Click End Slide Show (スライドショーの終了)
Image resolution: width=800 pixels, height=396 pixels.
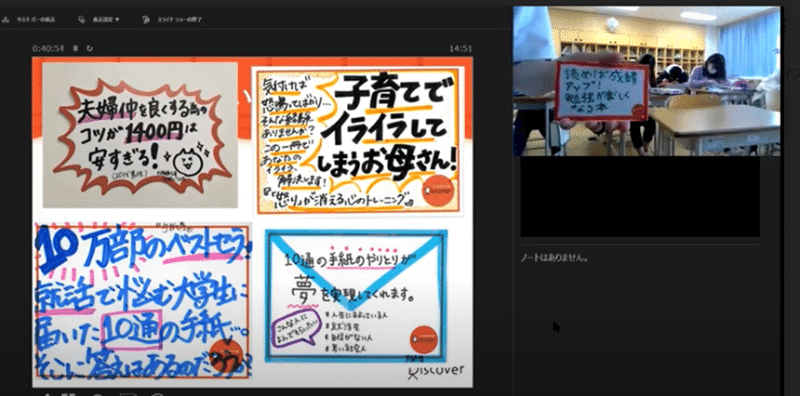click(172, 20)
